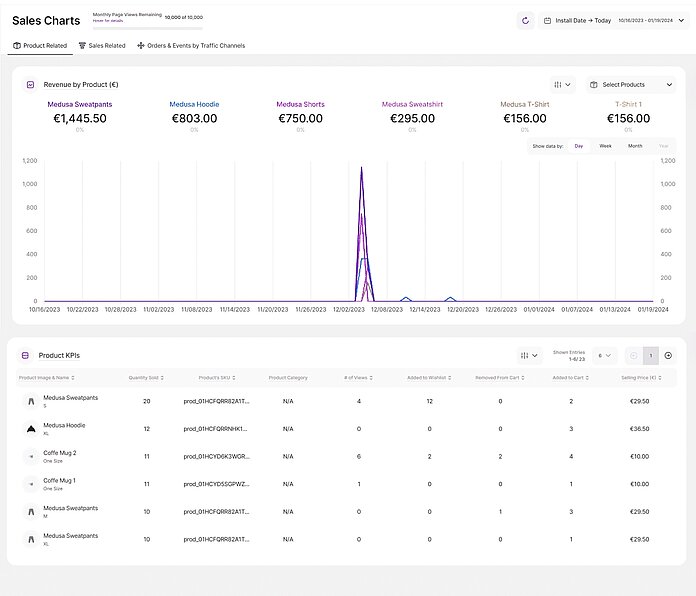This screenshot has height=596, width=696.
Task: Go to next page of Product KPIs
Action: pyautogui.click(x=668, y=355)
